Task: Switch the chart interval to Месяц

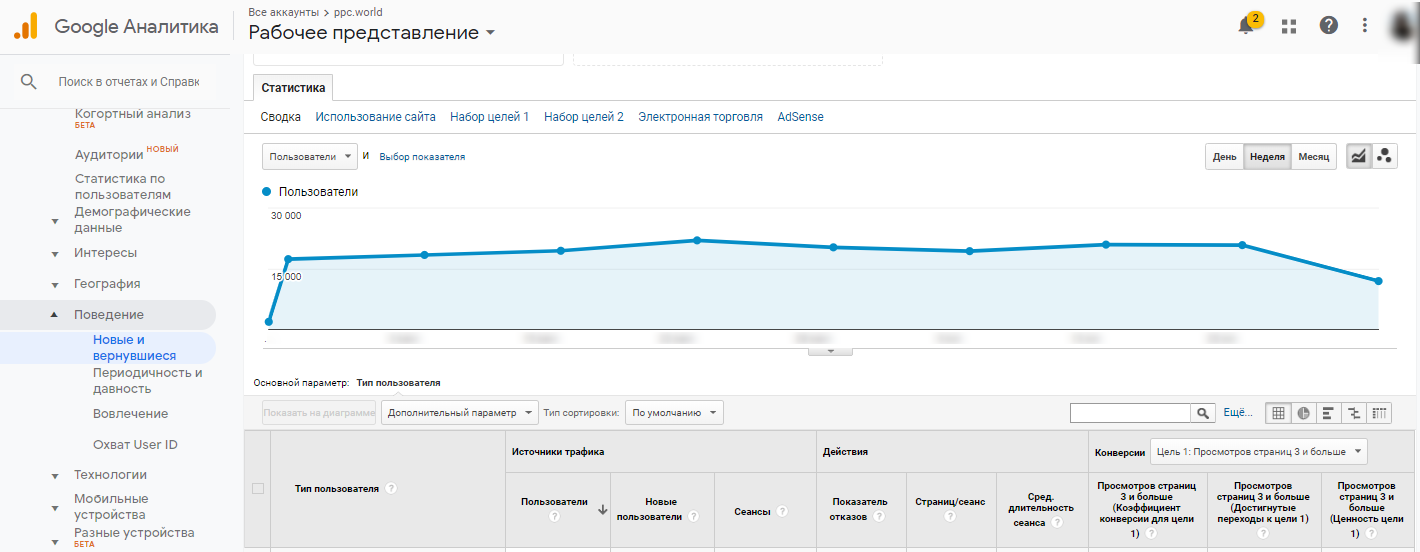Action: [1314, 157]
